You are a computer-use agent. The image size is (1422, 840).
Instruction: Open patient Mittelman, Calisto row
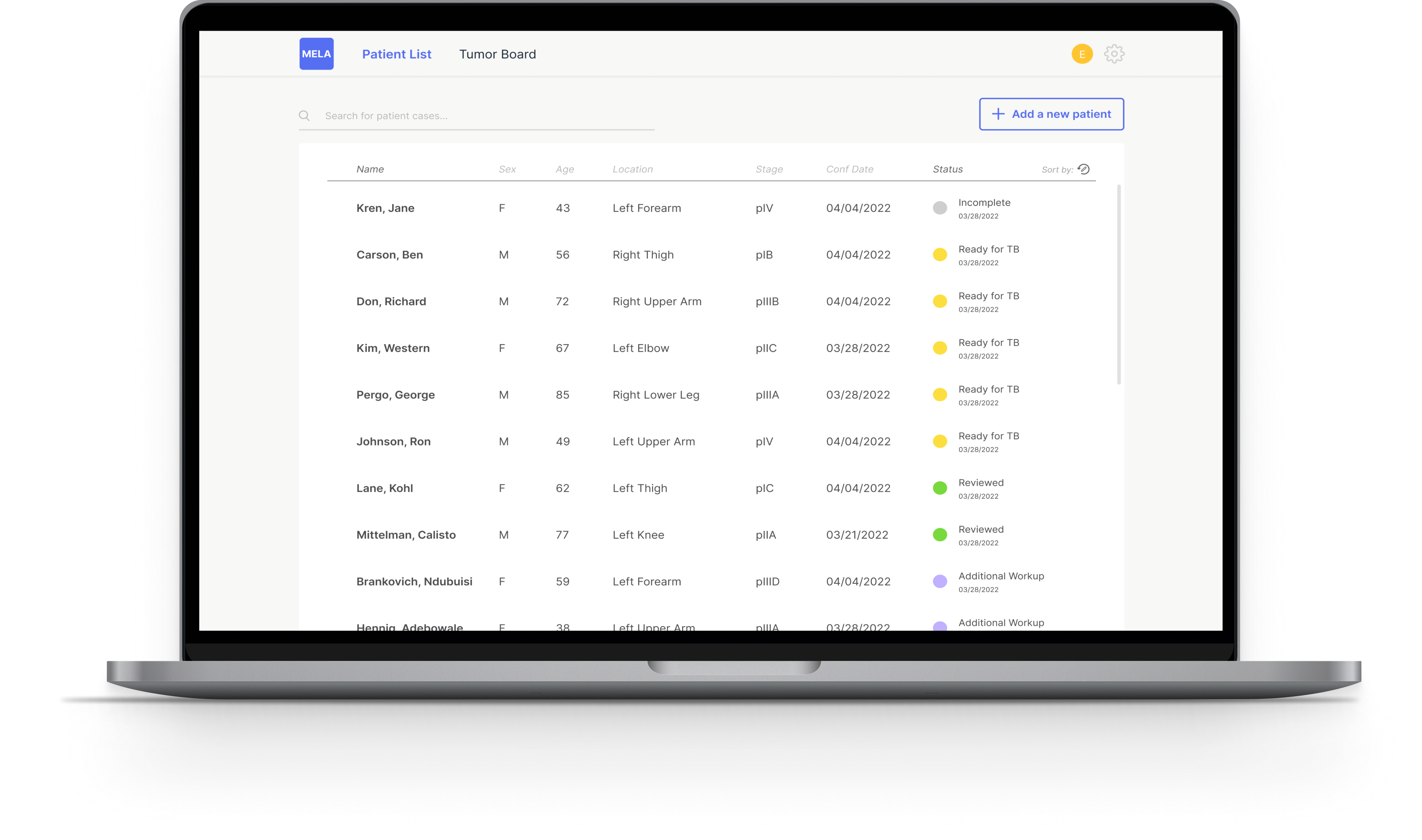tap(406, 535)
